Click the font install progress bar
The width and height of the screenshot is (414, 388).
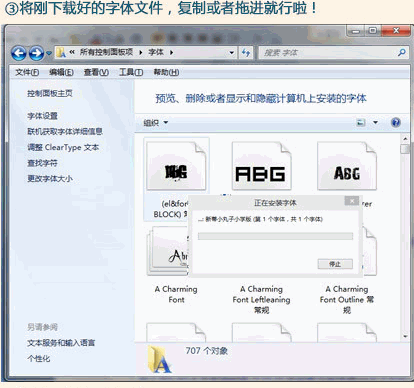(x=275, y=236)
